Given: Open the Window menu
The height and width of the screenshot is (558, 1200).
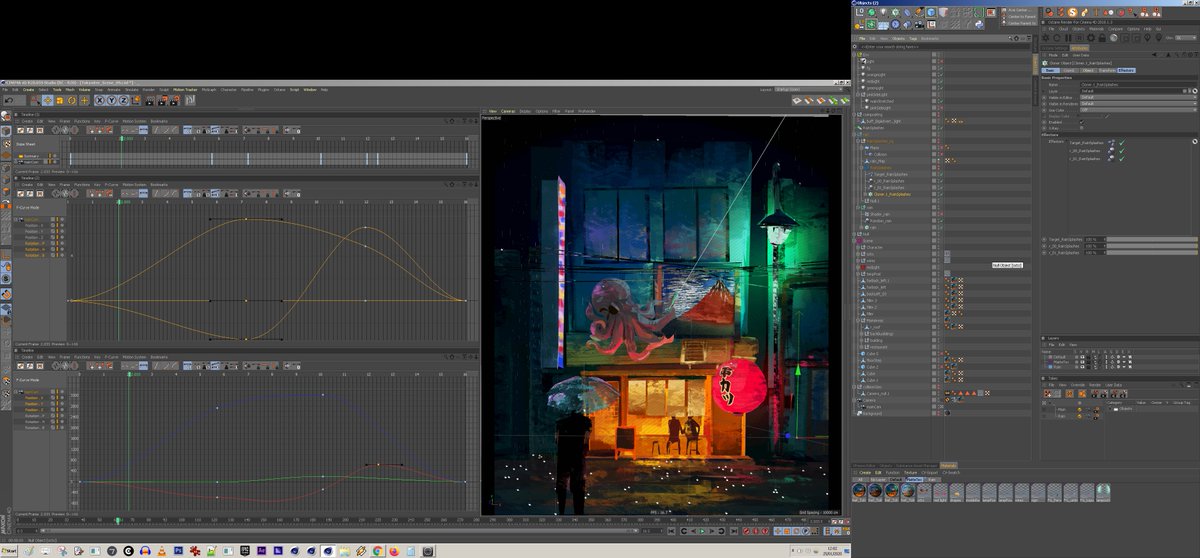Looking at the screenshot, I should tap(309, 90).
